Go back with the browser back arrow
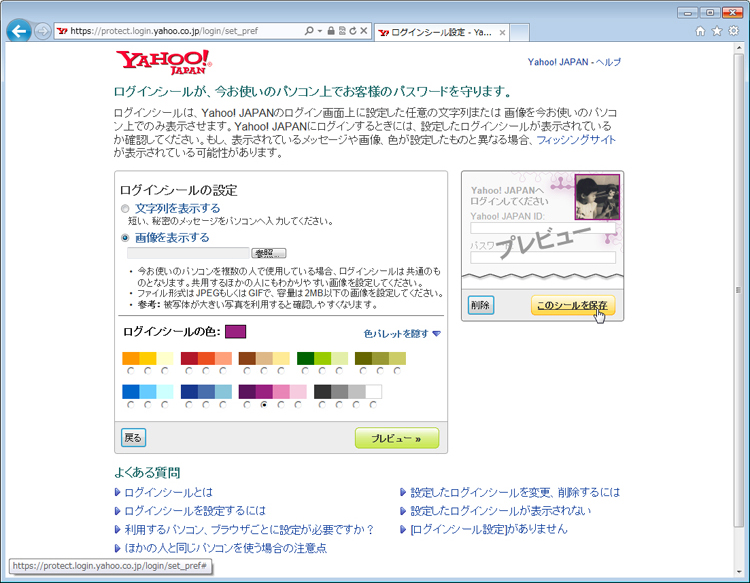This screenshot has width=750, height=583. coord(19,32)
